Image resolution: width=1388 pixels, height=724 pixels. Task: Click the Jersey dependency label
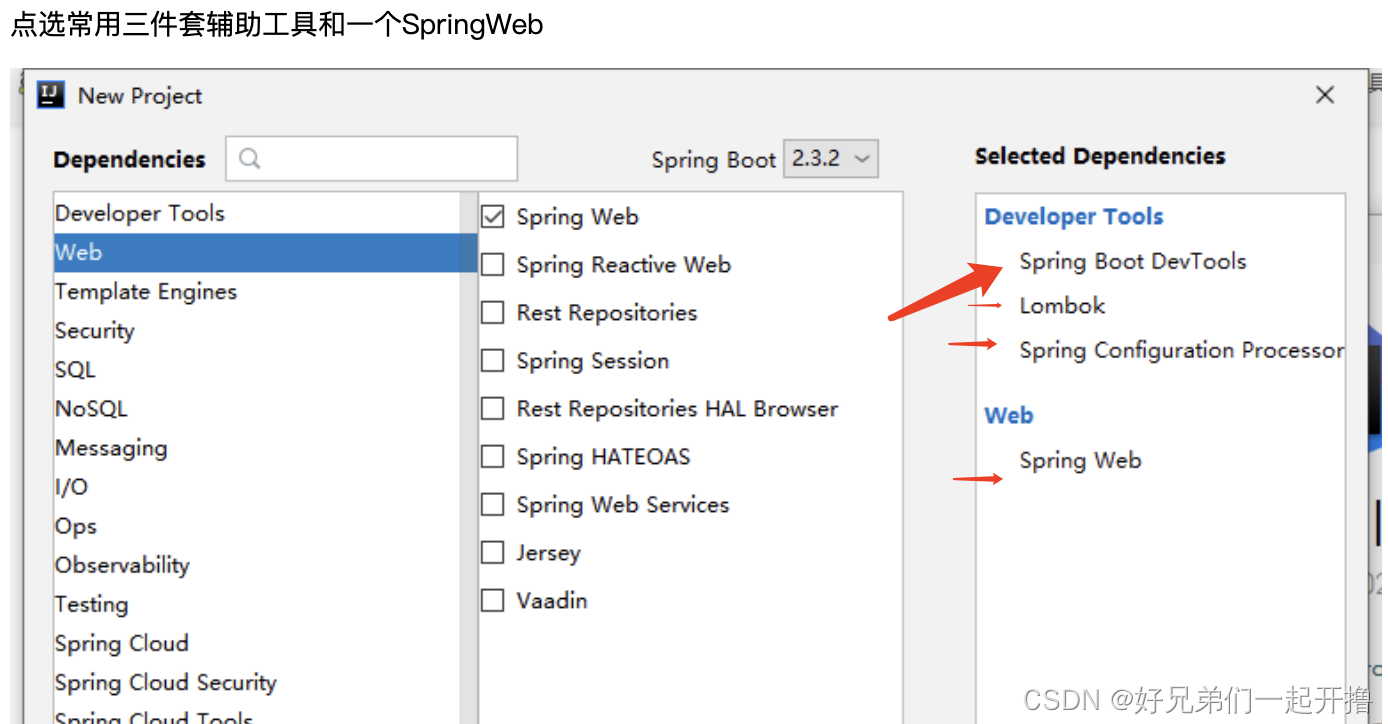pyautogui.click(x=548, y=552)
